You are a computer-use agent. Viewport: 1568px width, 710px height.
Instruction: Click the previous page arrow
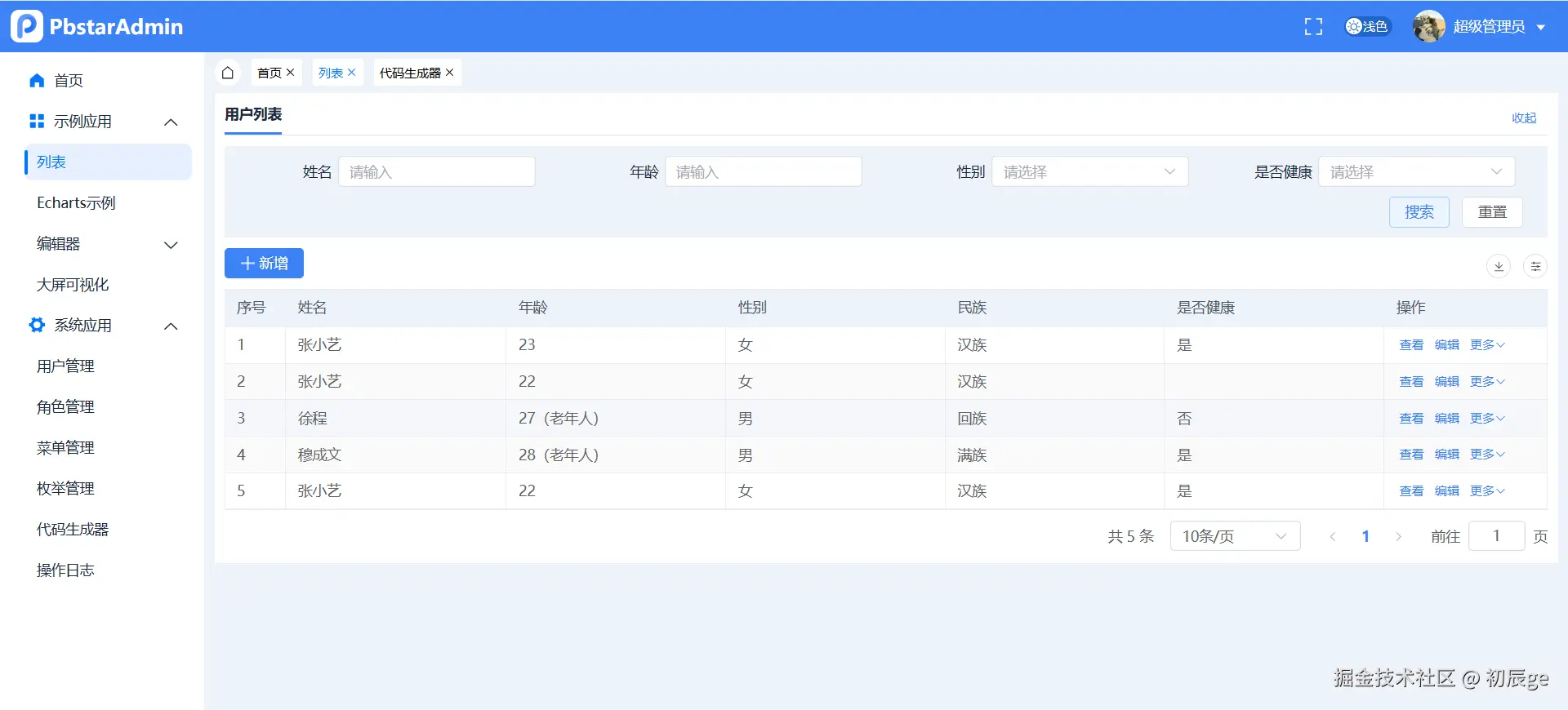1333,536
